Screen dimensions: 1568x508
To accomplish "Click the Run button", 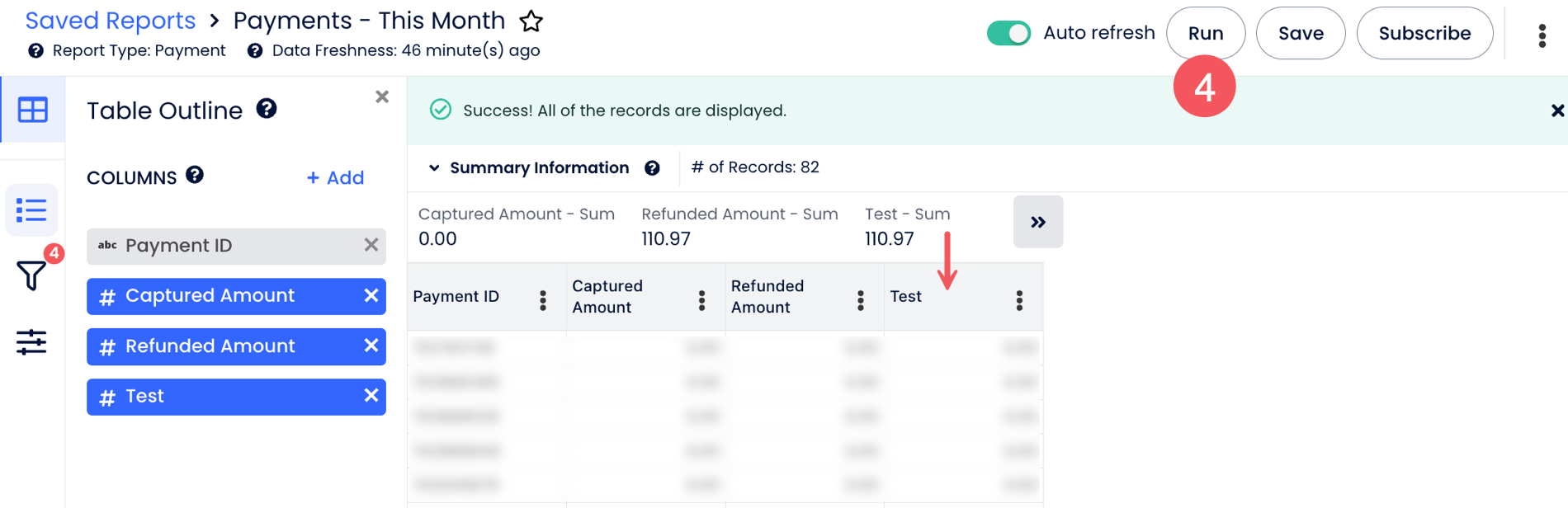I will tap(1205, 33).
